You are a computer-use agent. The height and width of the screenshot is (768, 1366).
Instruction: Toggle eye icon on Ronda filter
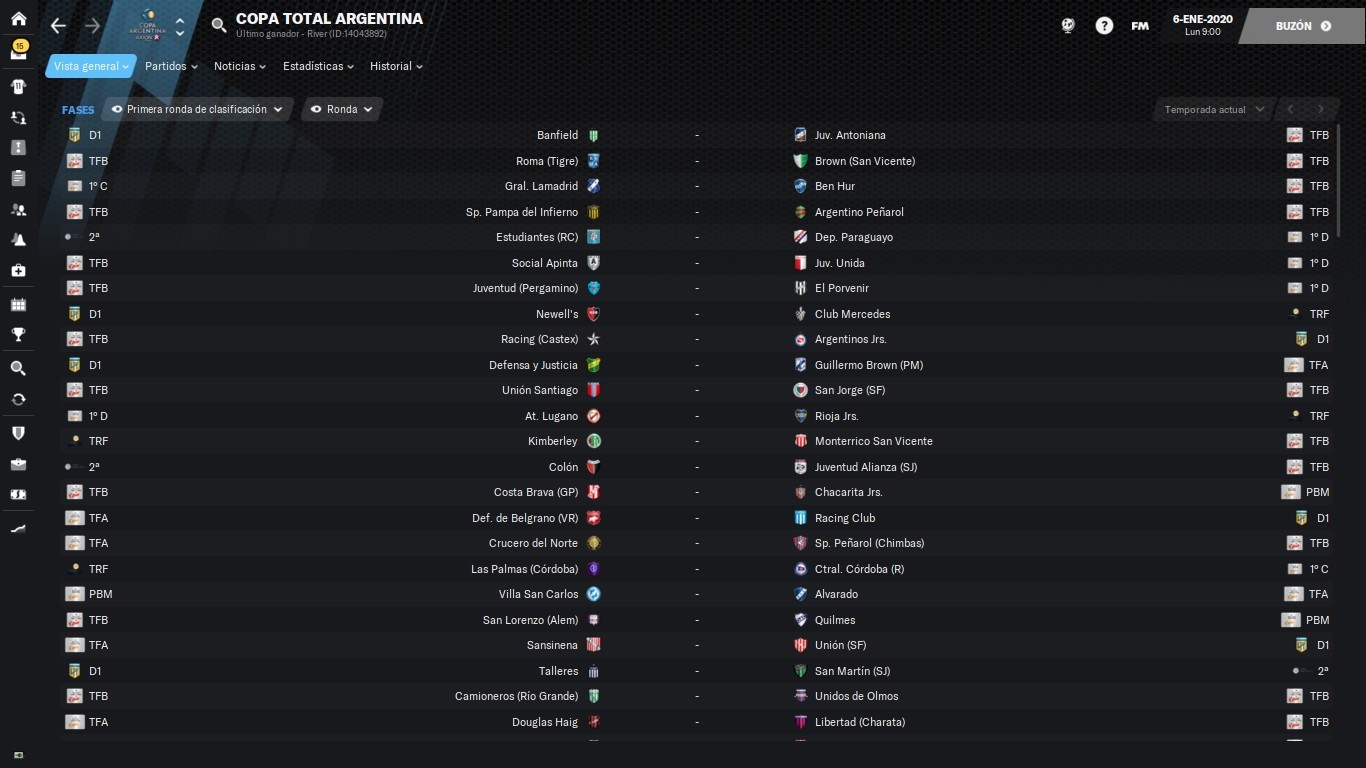317,109
